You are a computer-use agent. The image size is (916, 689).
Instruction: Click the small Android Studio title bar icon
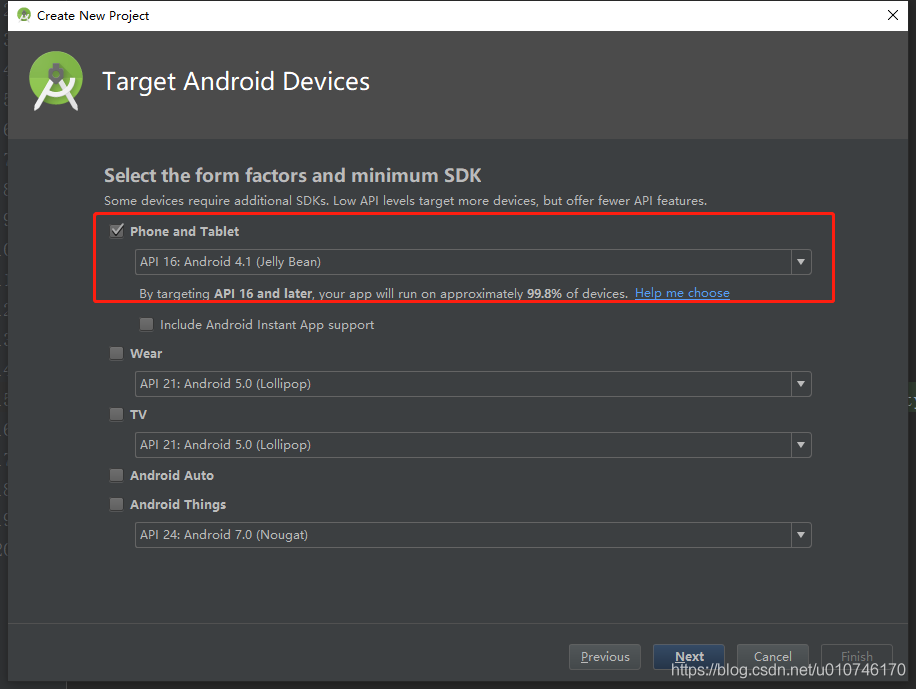(x=24, y=15)
